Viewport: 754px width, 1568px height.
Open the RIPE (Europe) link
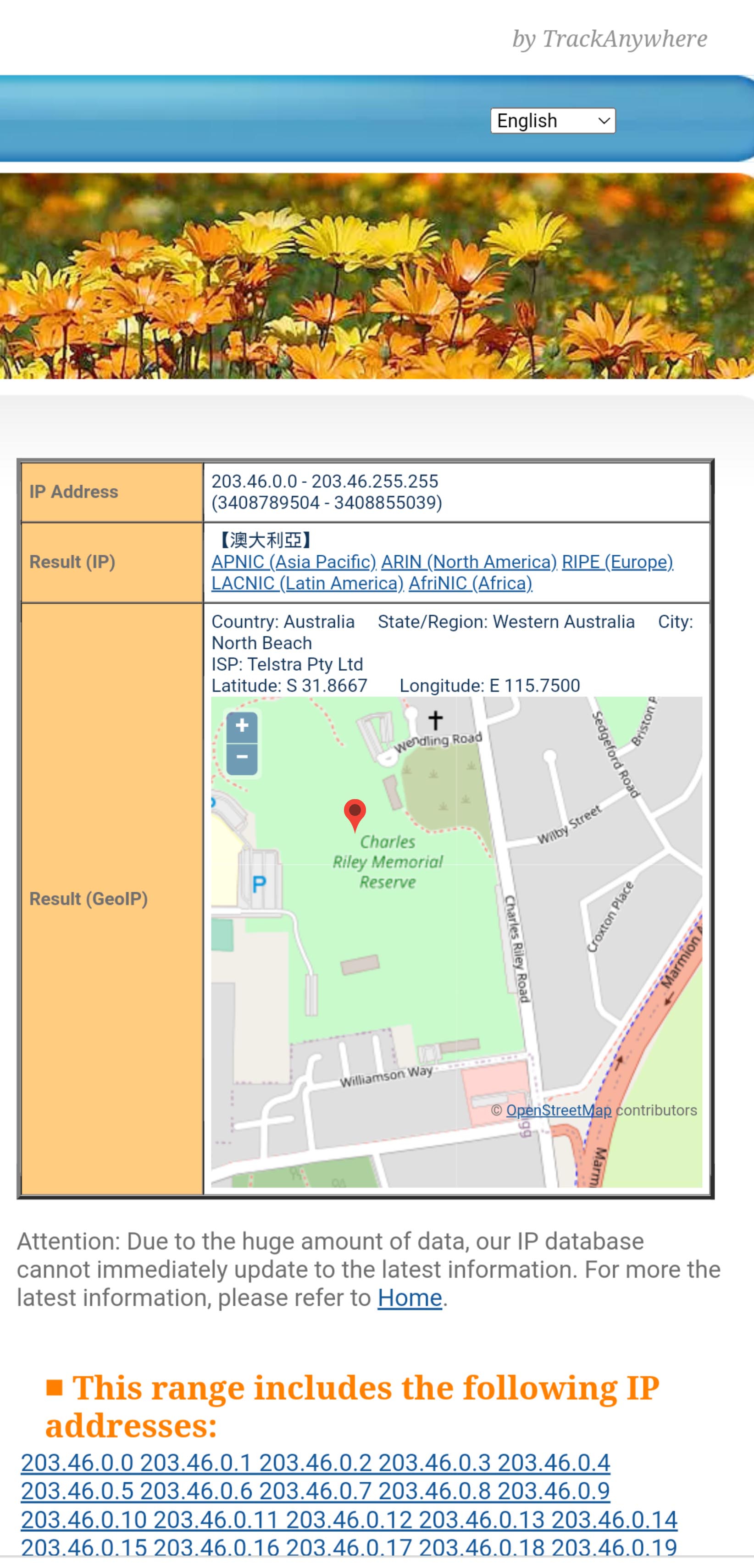[618, 562]
